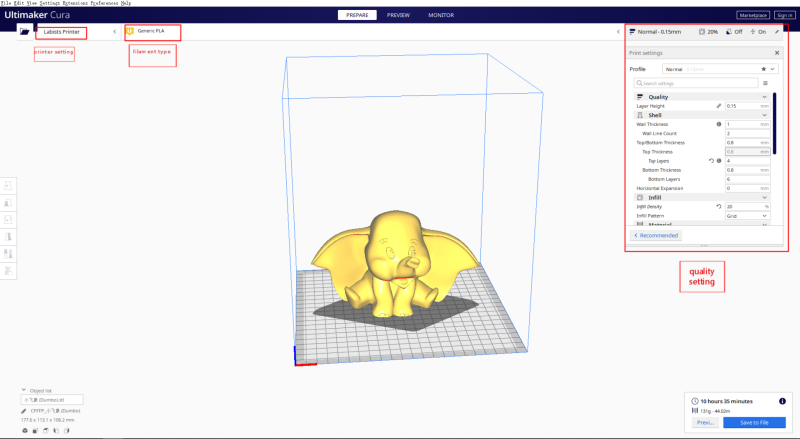Screen dimensions: 800x439
Task: Click the Bottom Layers value field
Action: (x=747, y=179)
